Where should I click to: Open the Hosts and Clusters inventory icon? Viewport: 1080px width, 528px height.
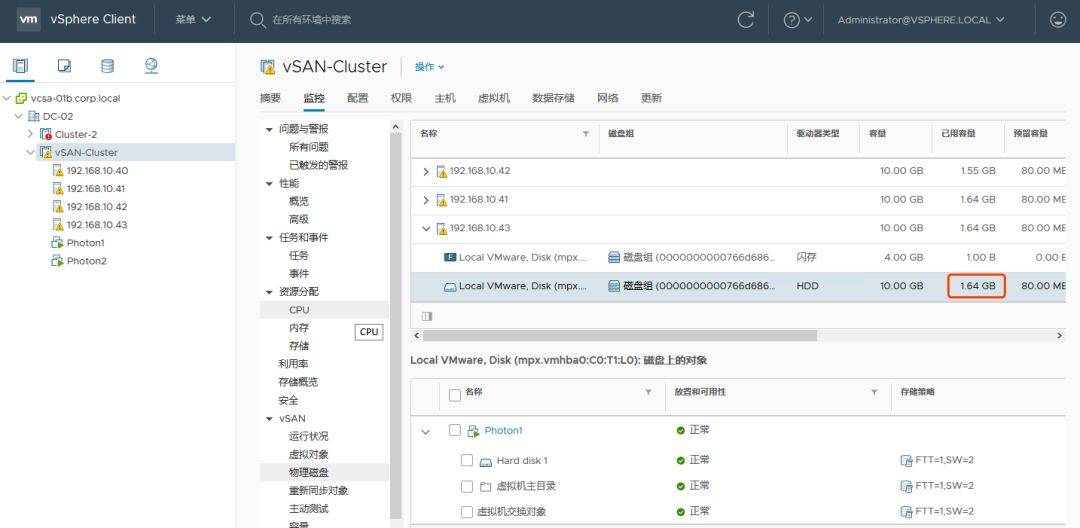click(21, 66)
